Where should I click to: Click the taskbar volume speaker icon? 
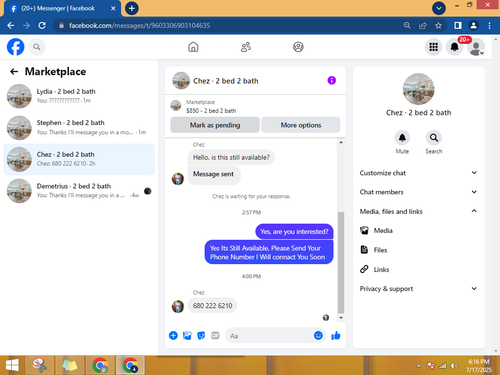coord(454,366)
